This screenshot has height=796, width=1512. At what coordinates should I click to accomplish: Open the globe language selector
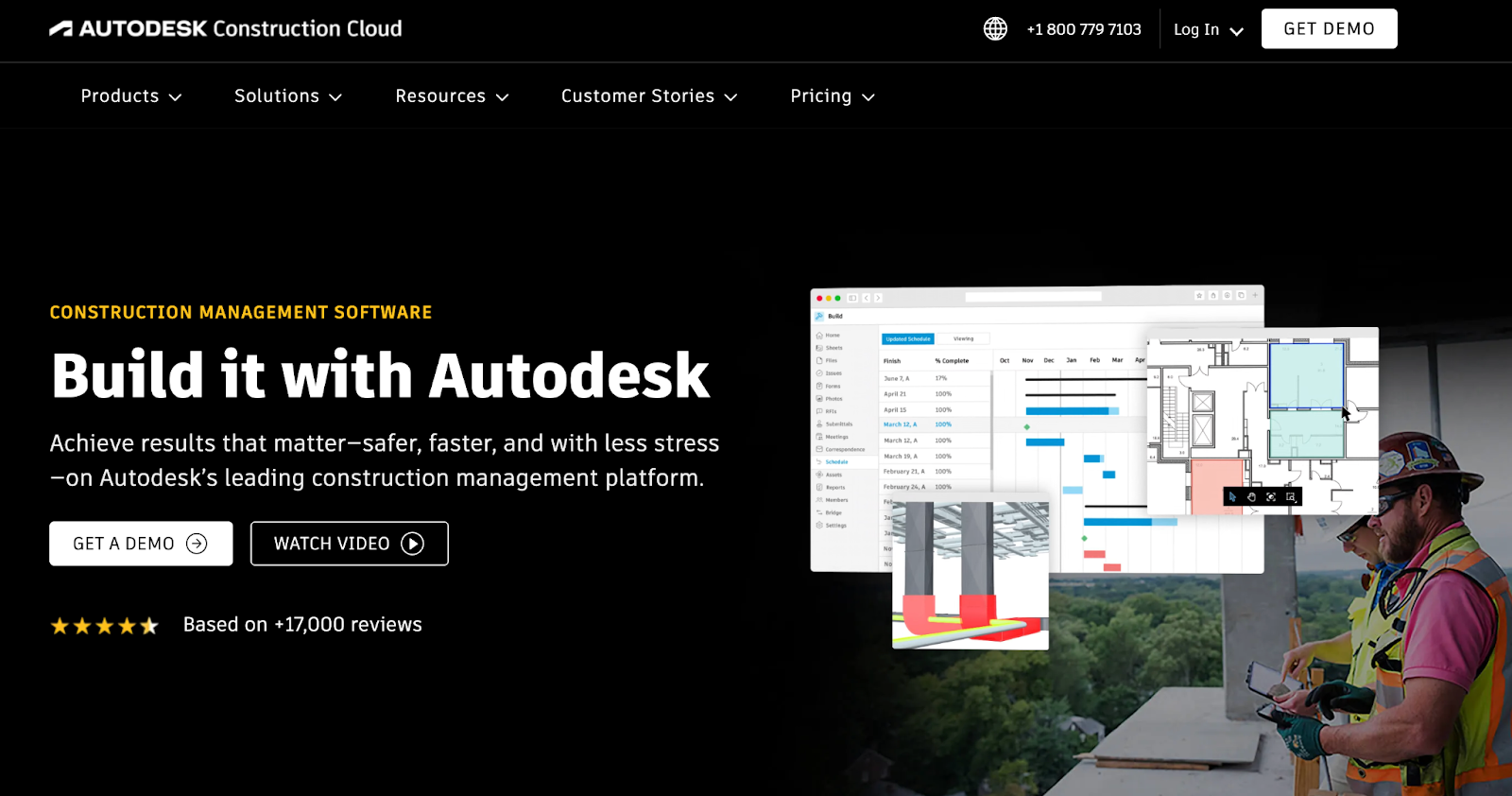[995, 29]
